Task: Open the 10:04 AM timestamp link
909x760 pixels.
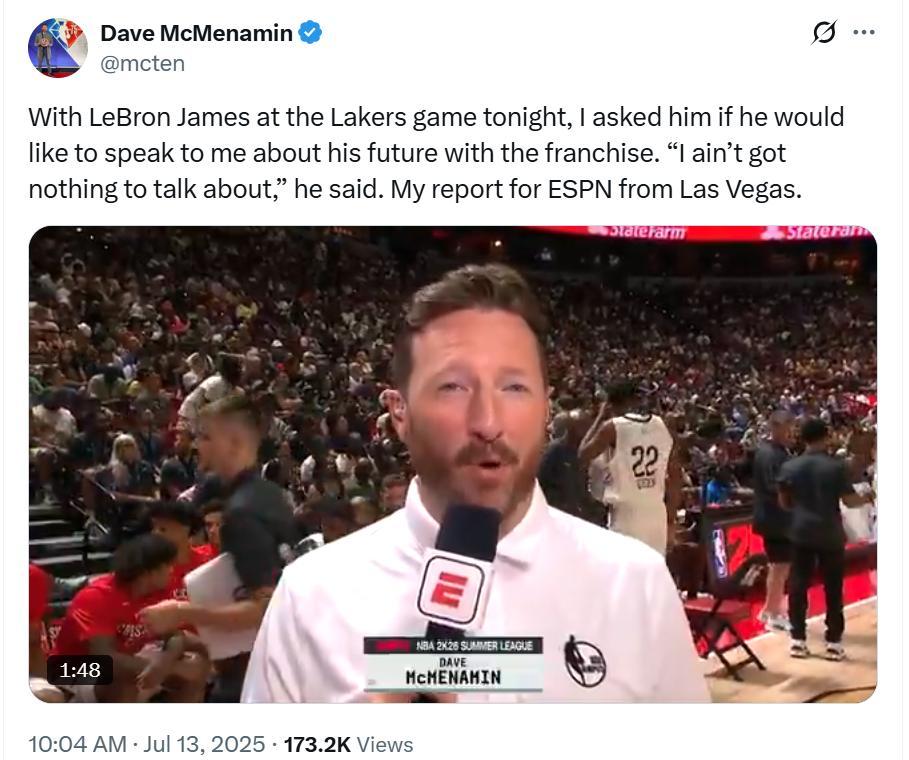Action: coord(77,744)
